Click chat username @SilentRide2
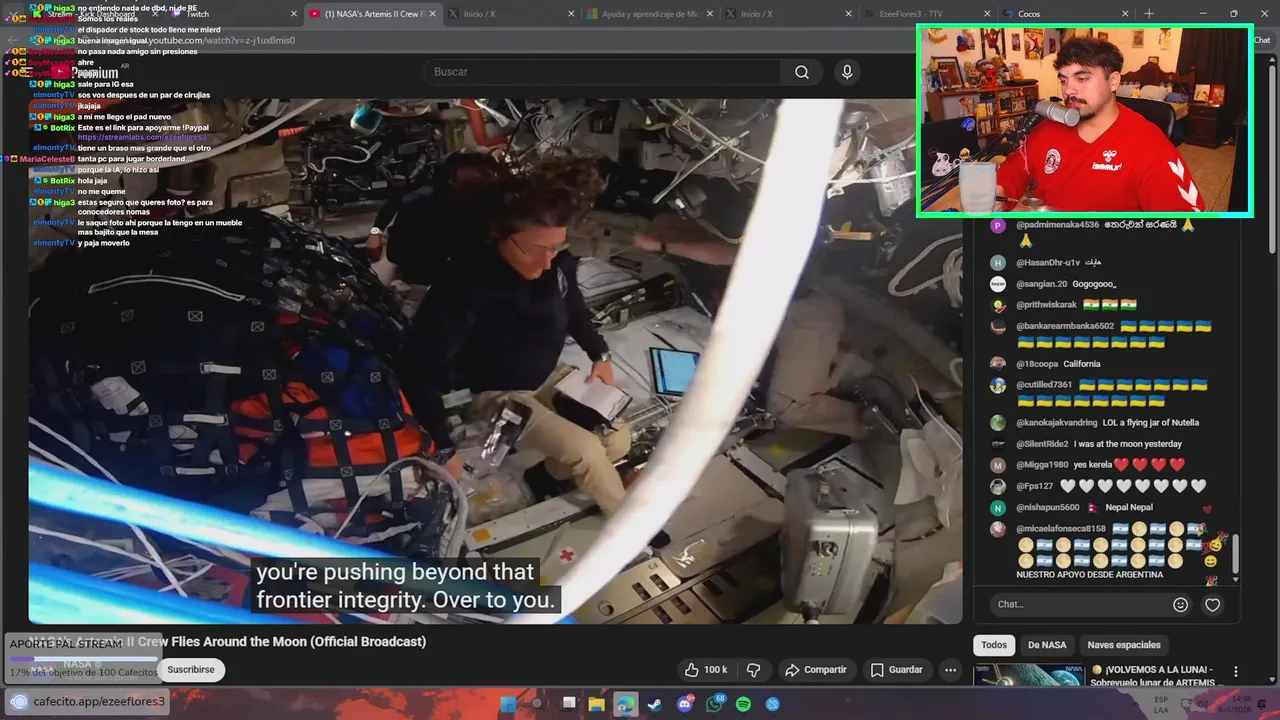 [x=1043, y=444]
